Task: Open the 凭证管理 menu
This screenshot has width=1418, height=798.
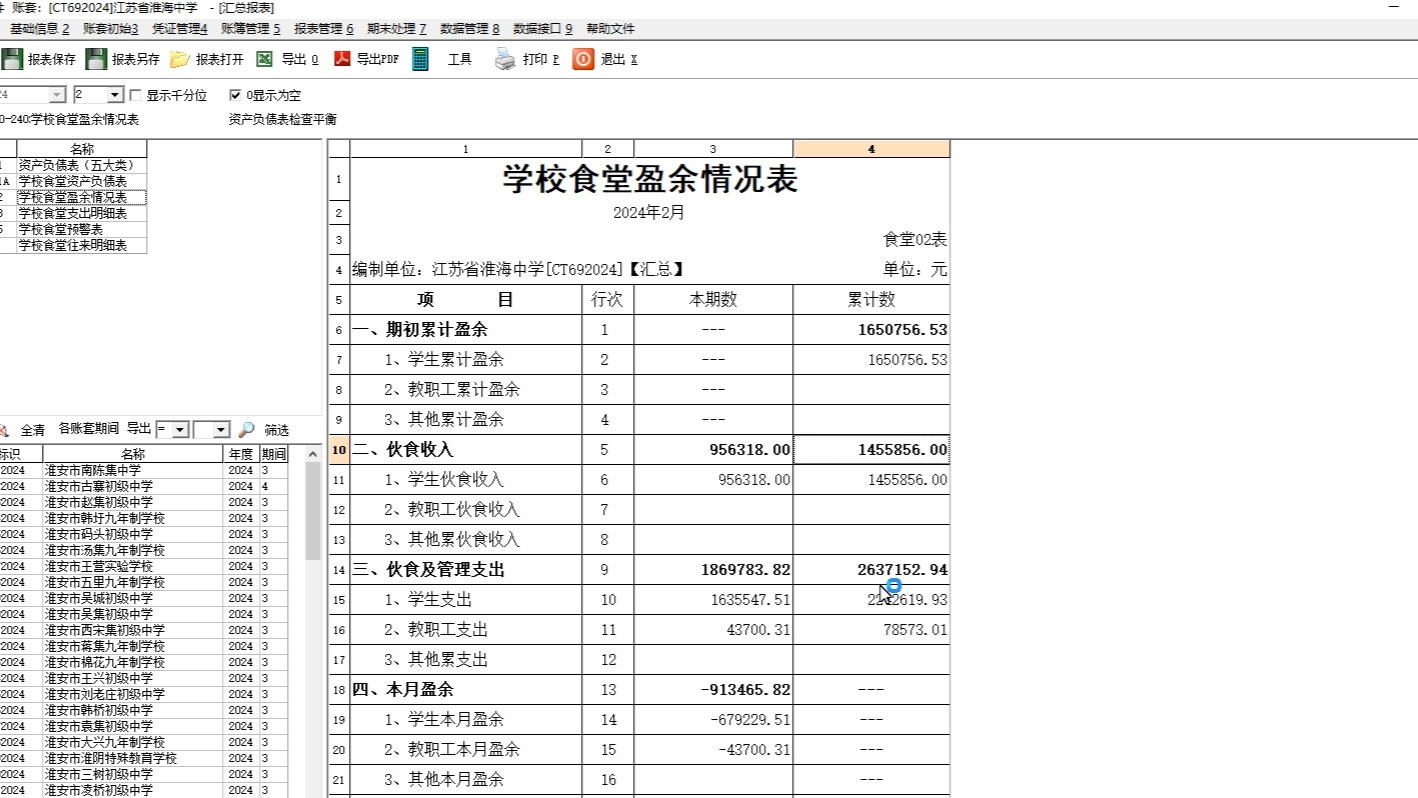Action: [x=180, y=29]
